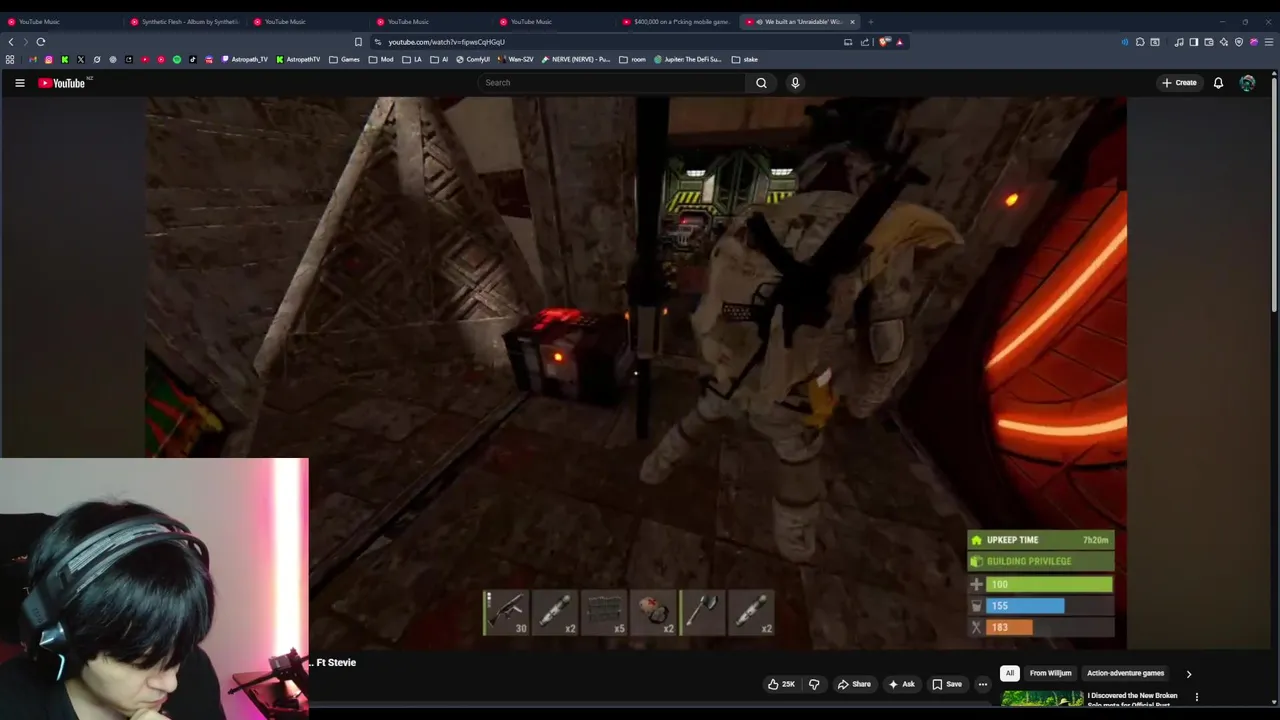1280x720 pixels.
Task: Open more actions three-dot menu under video
Action: [983, 684]
